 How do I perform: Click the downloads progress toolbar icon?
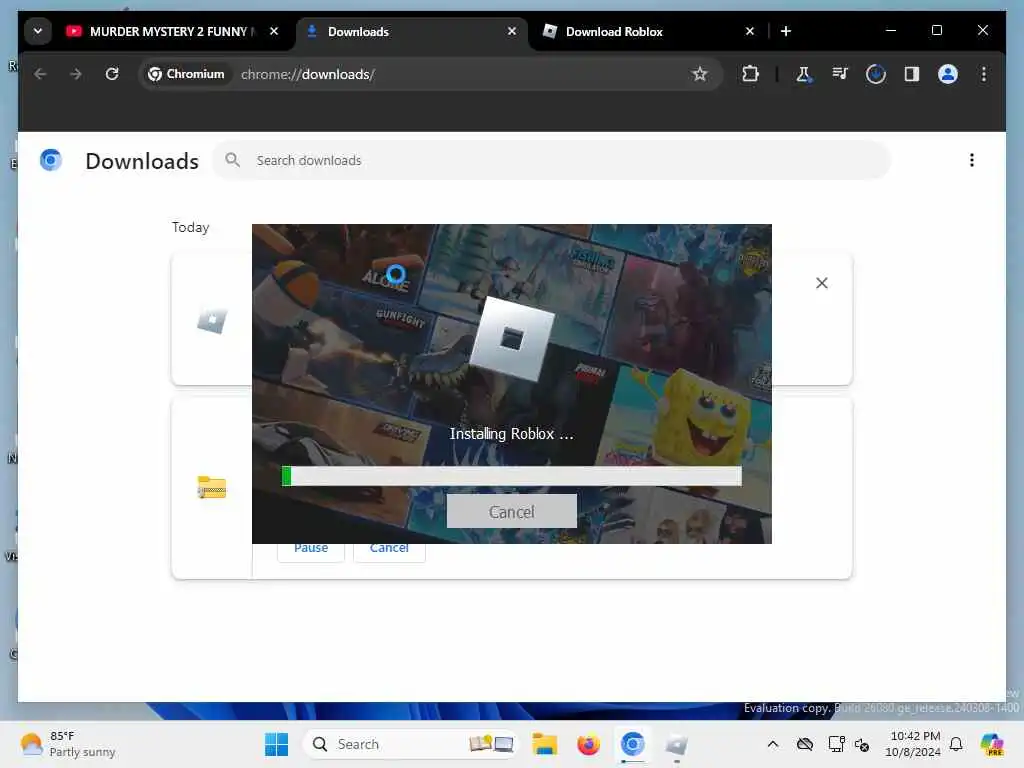pos(876,74)
